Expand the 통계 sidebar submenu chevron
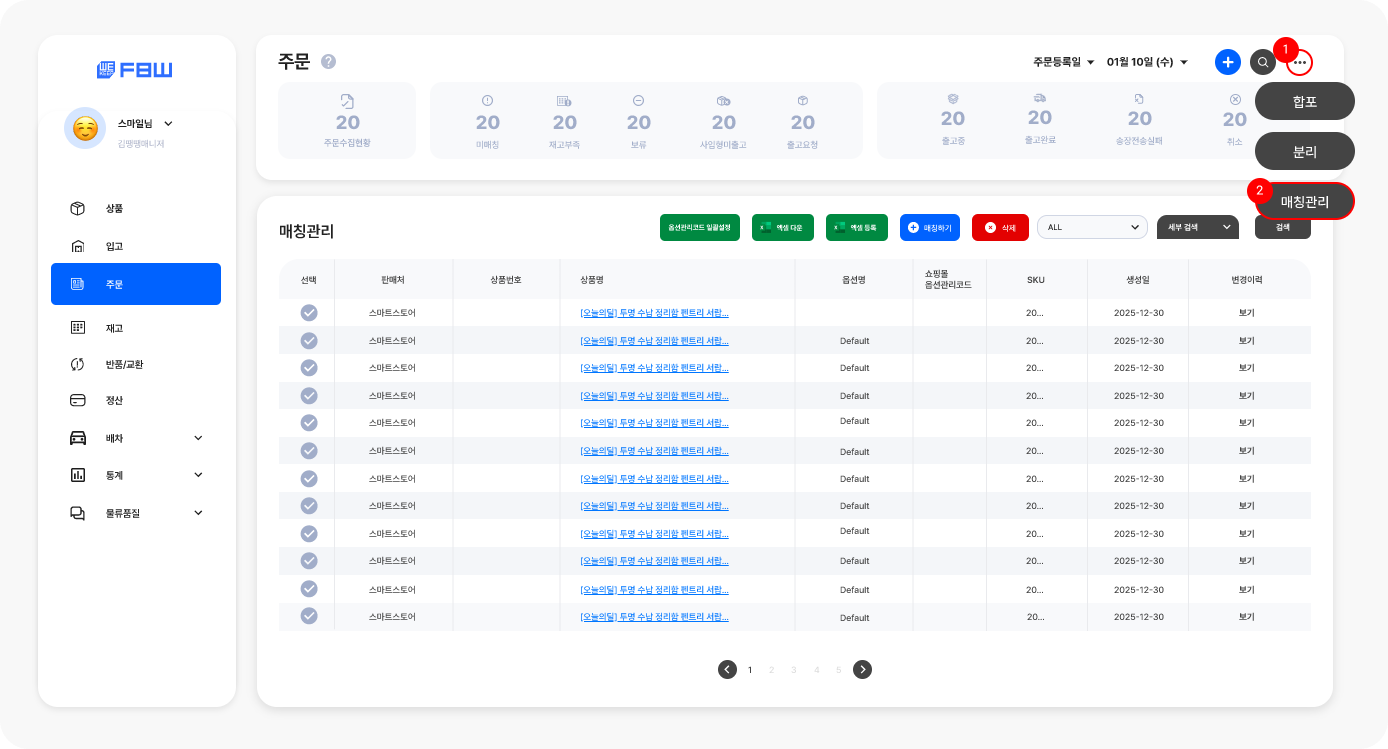This screenshot has width=1388, height=749. click(x=198, y=474)
